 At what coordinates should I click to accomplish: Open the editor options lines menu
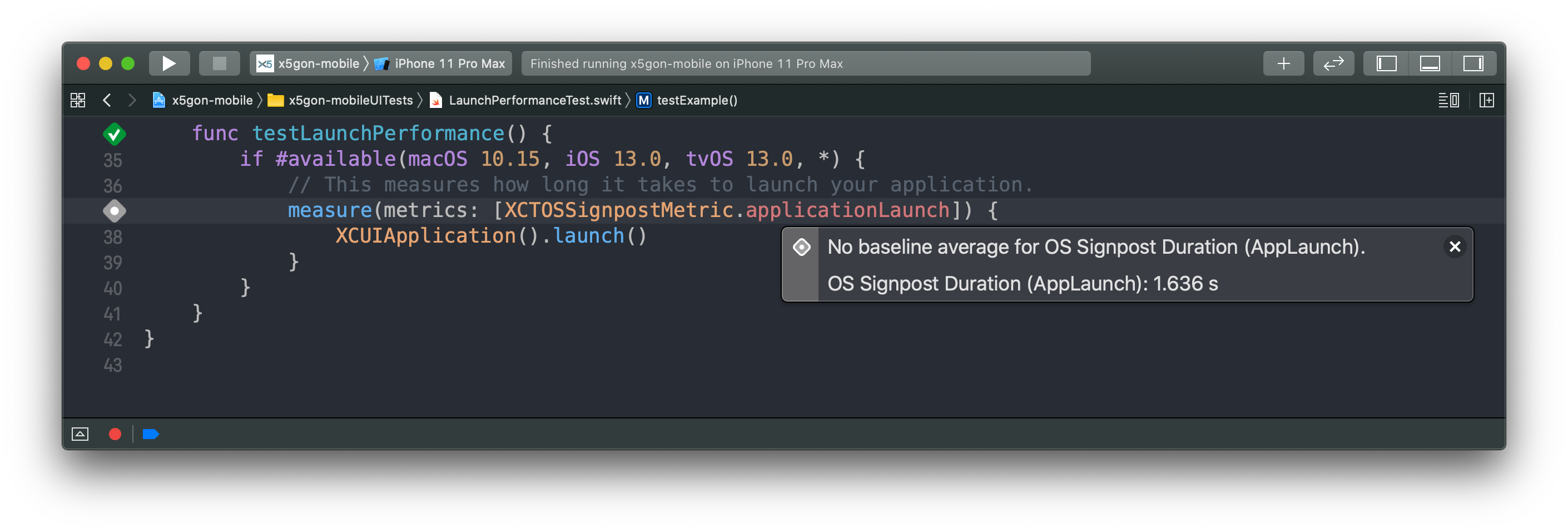pos(1448,100)
